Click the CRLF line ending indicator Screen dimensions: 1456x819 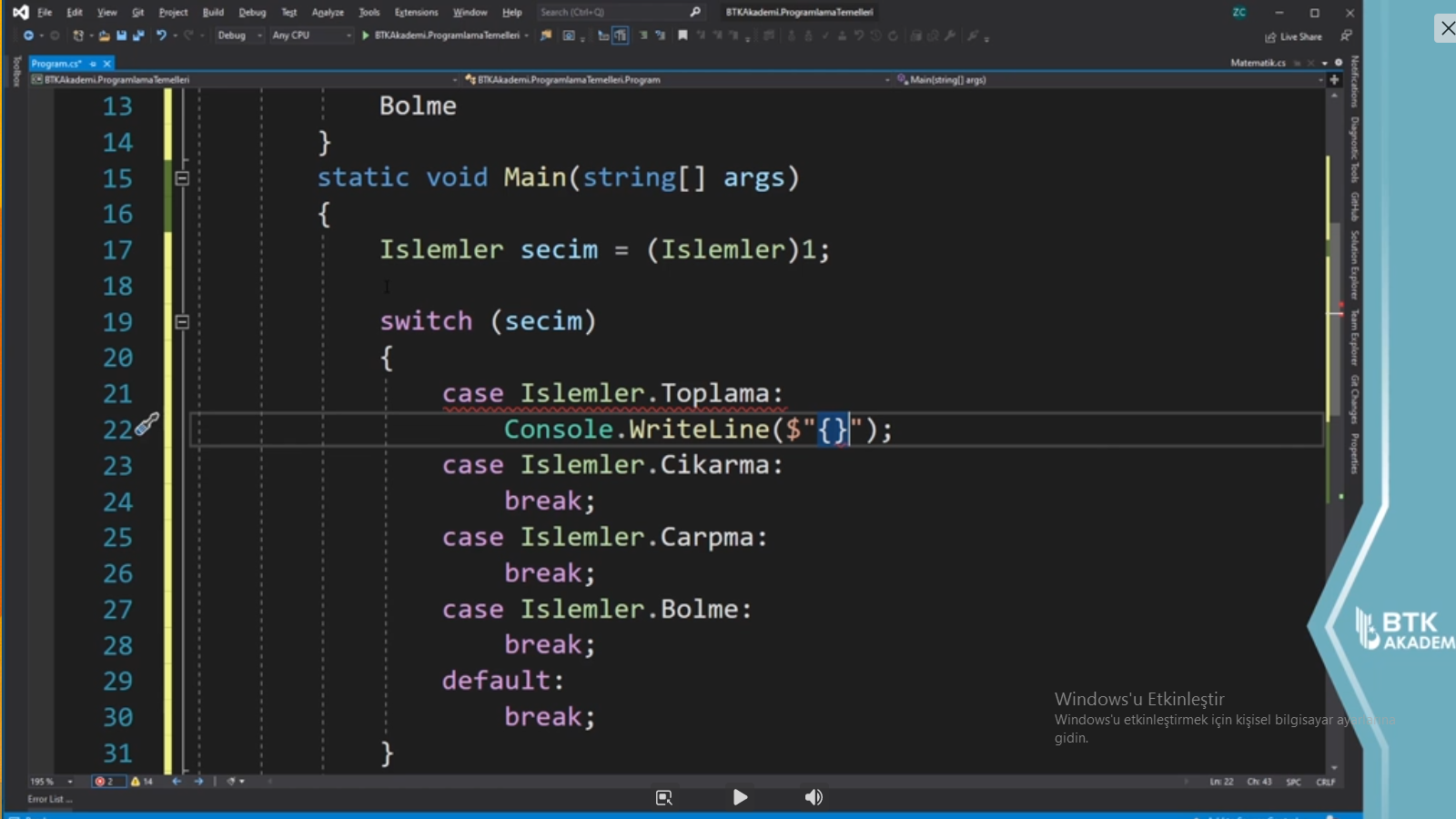coord(1326,782)
